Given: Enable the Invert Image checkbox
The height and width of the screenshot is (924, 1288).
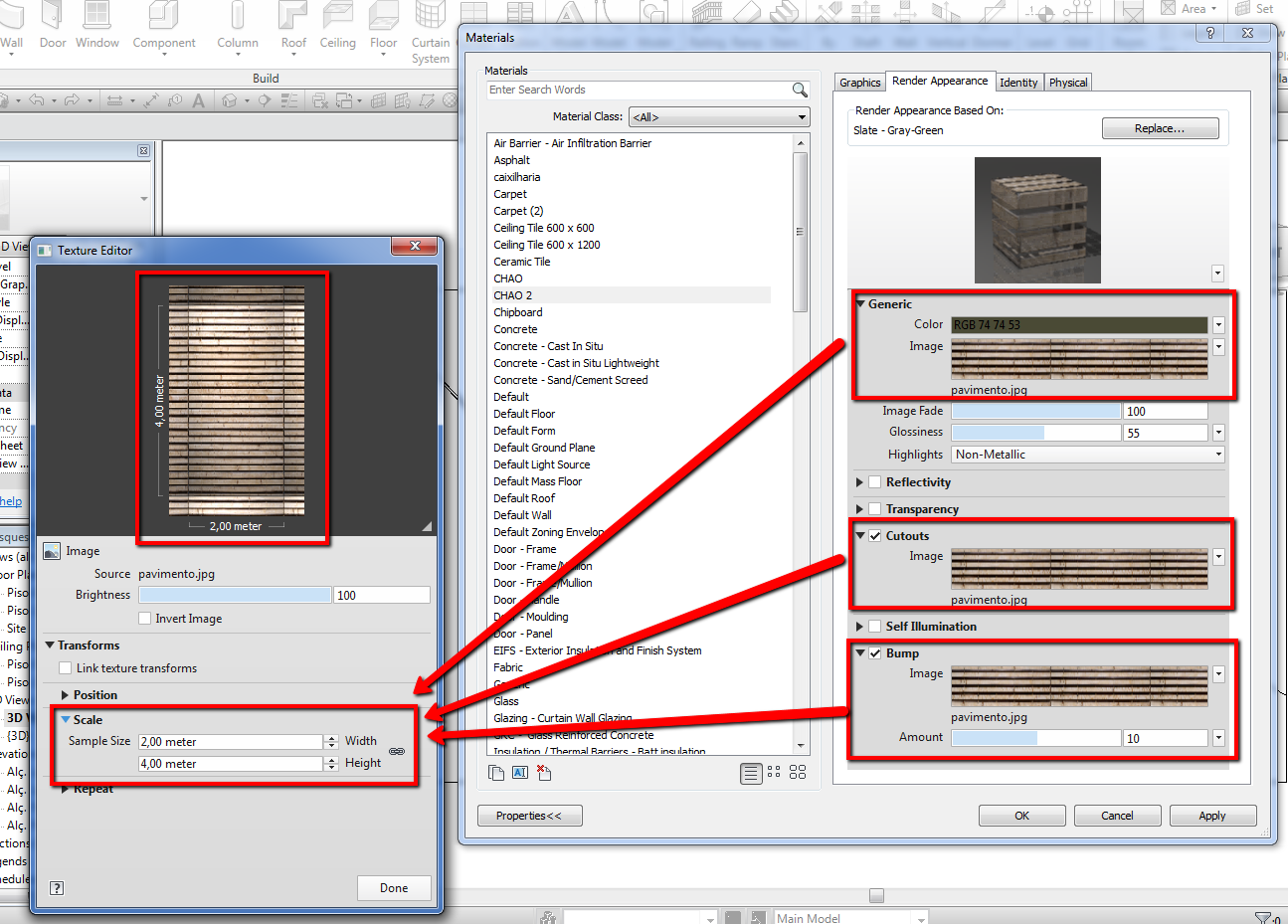Looking at the screenshot, I should (146, 619).
